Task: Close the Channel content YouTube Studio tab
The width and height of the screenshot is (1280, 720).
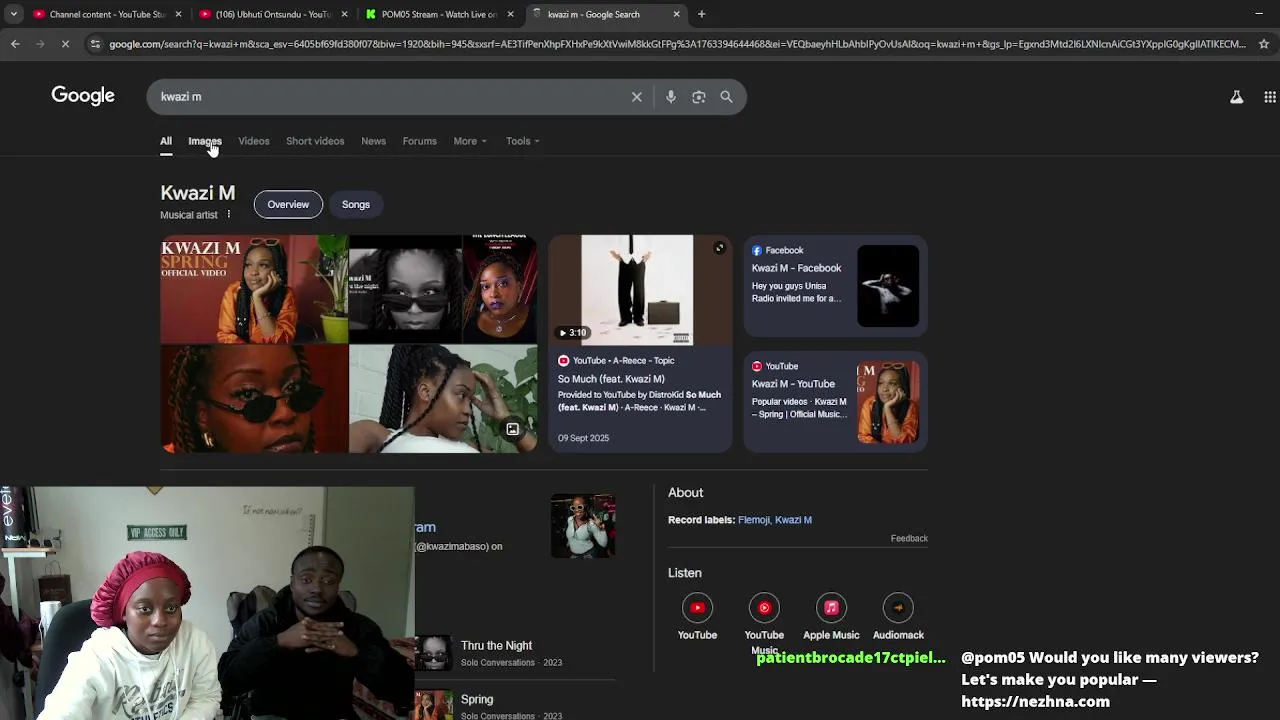Action: tap(179, 14)
